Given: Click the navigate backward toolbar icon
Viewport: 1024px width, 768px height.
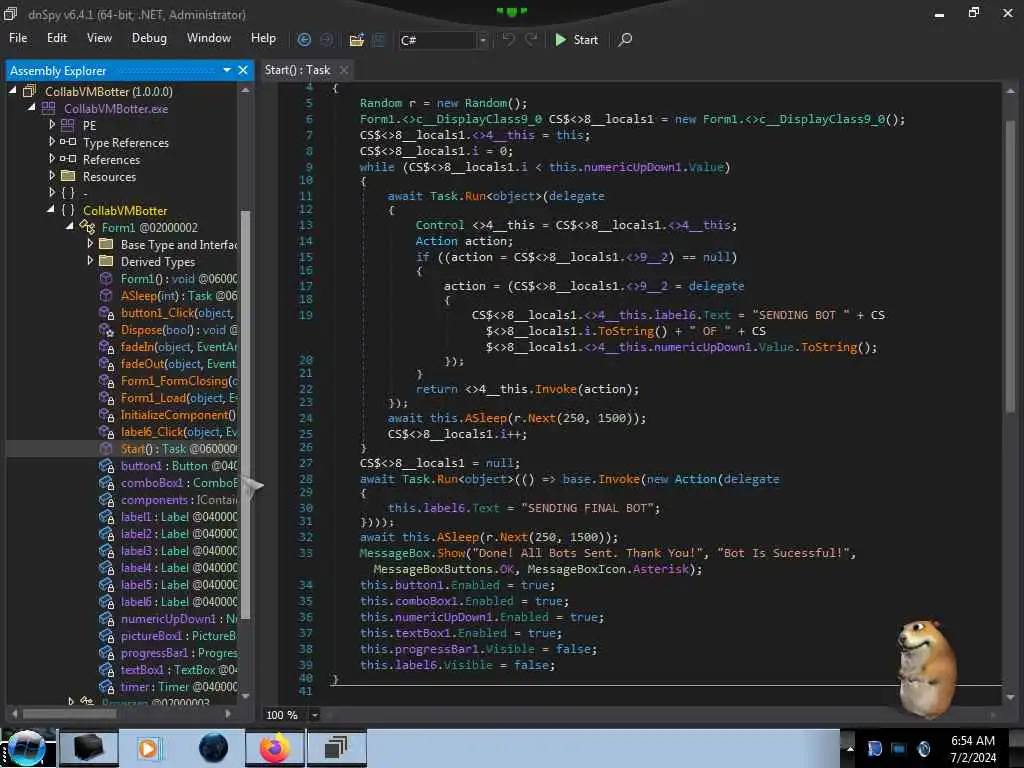Looking at the screenshot, I should 304,40.
